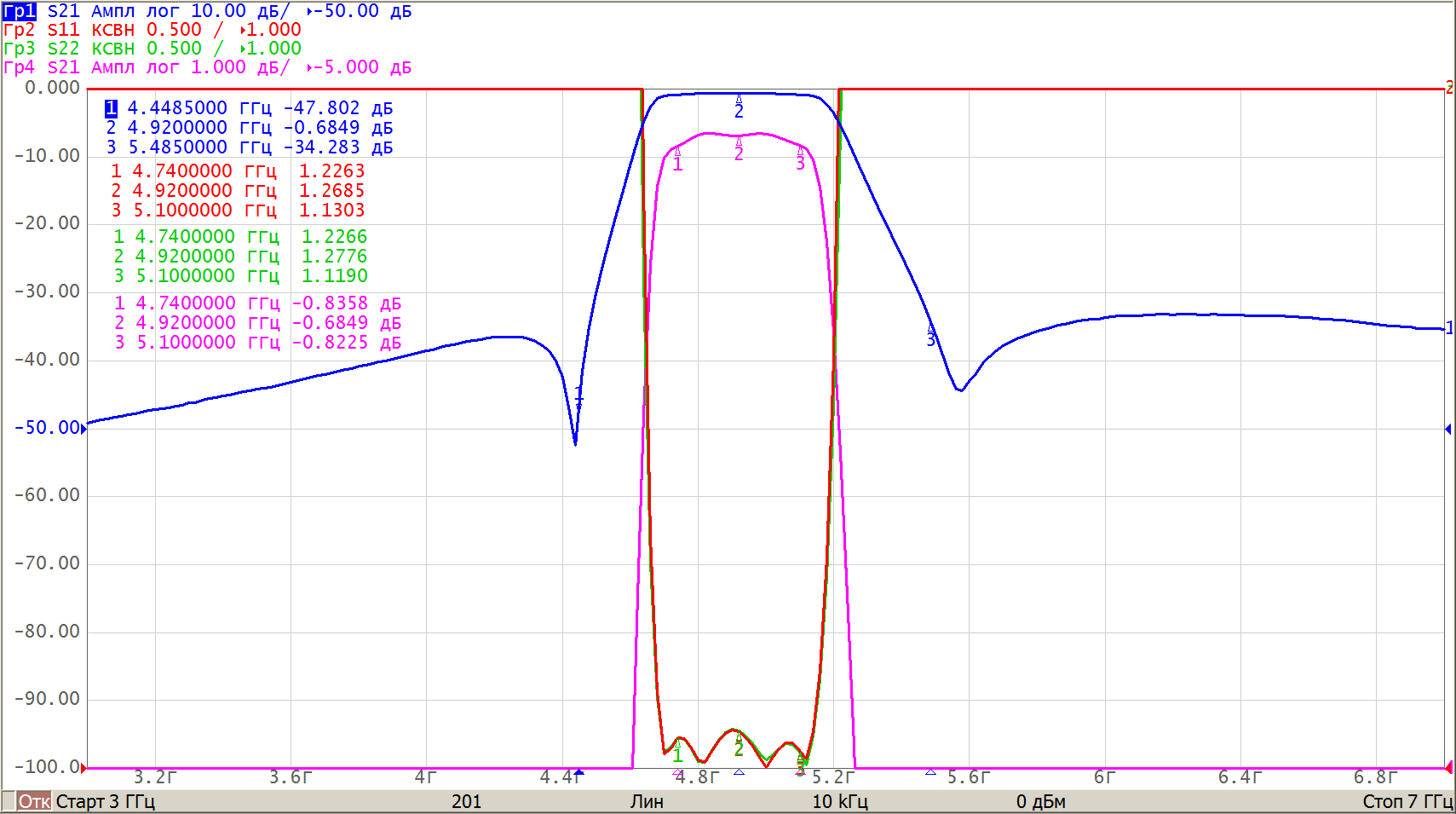
Task: Click green marker 1 on the S22 VSWR trace
Action: (677, 754)
